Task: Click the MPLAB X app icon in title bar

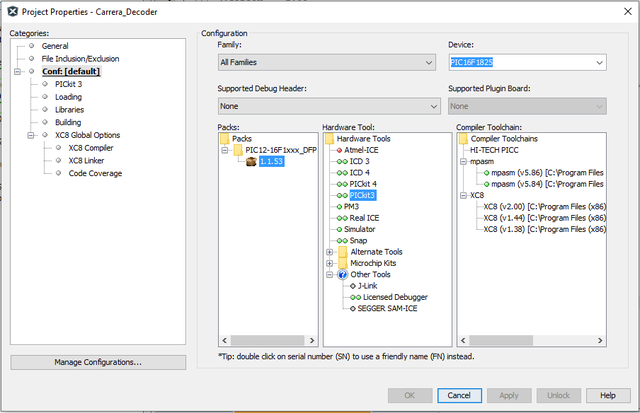Action: [13, 11]
